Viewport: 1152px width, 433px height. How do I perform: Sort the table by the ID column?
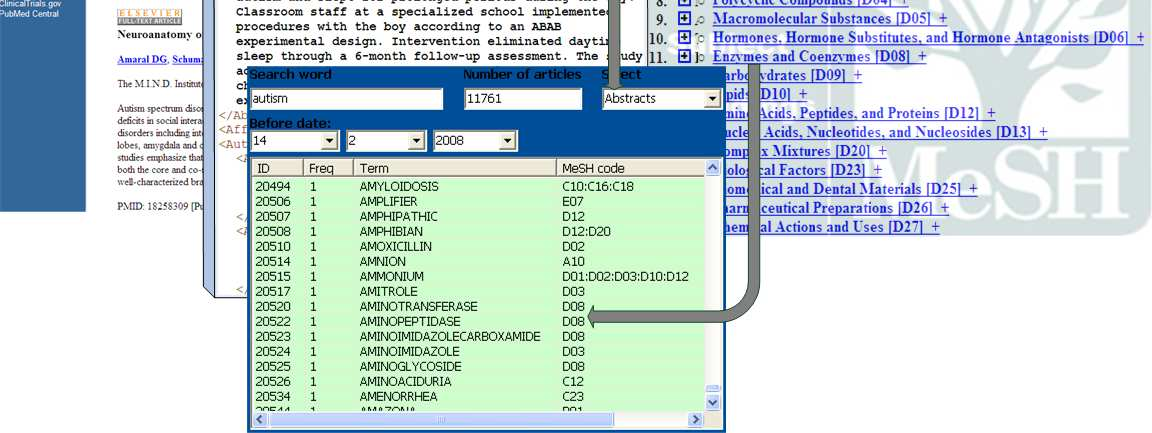click(x=277, y=168)
